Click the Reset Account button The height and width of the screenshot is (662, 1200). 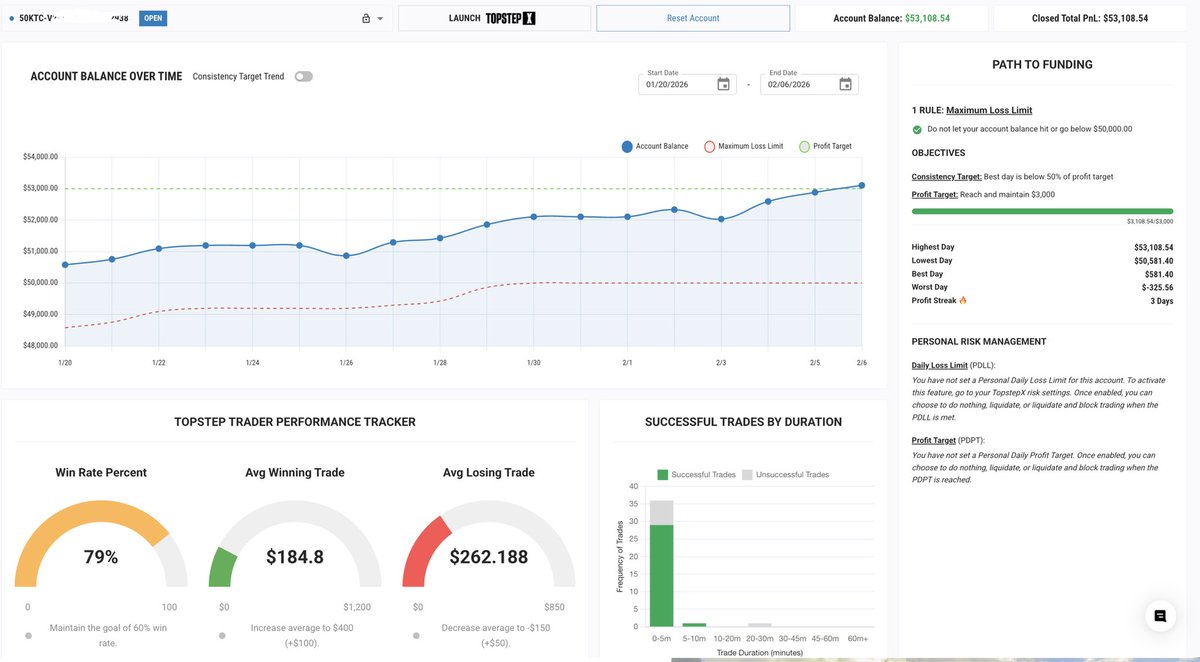(693, 18)
